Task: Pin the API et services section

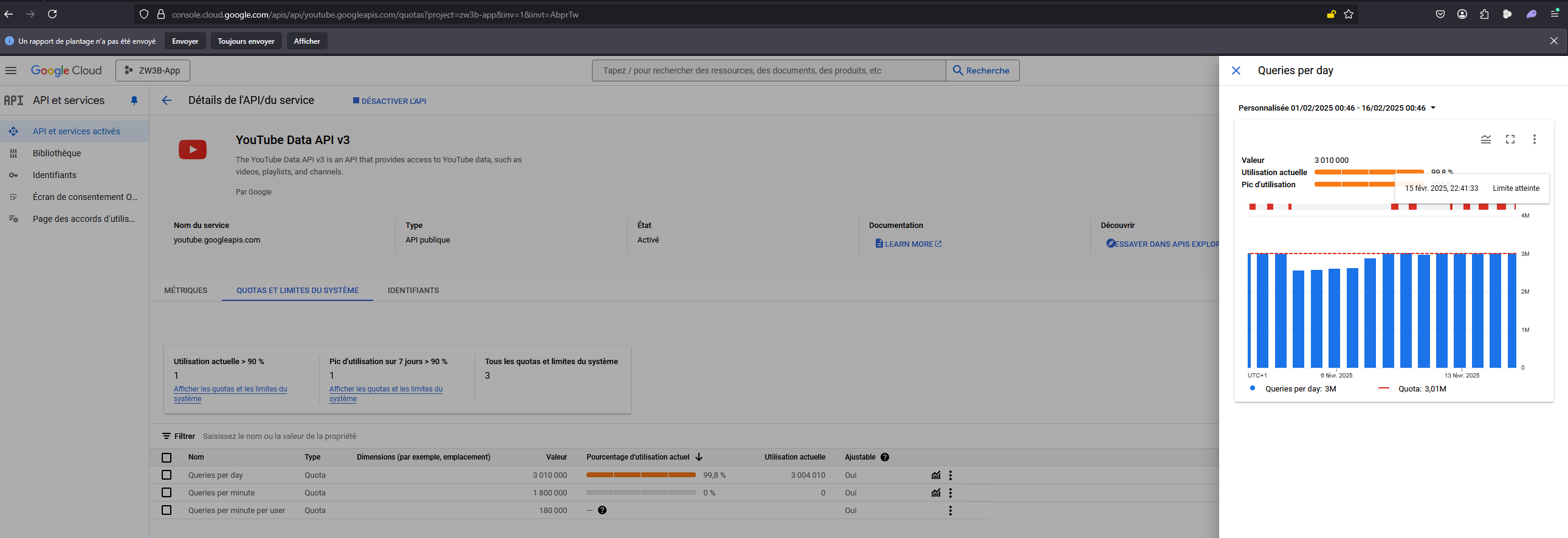Action: (134, 101)
